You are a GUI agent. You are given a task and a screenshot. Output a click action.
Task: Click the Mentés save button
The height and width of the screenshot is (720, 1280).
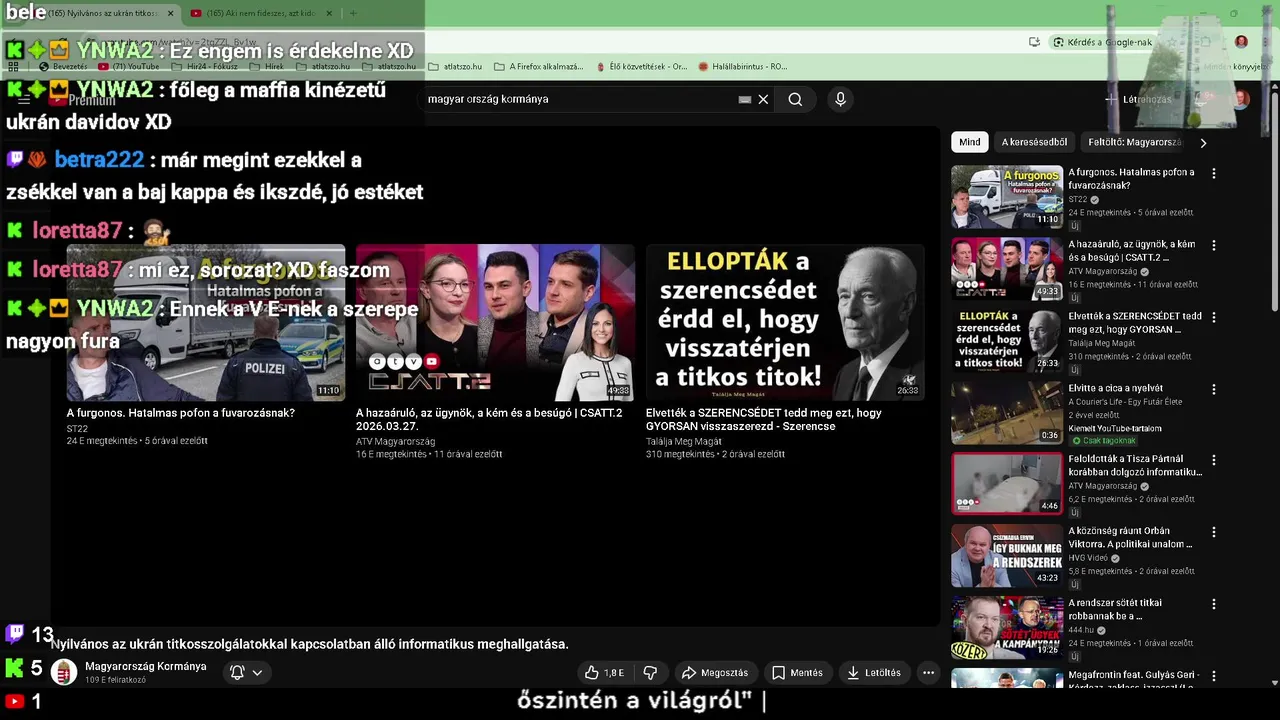pyautogui.click(x=797, y=673)
